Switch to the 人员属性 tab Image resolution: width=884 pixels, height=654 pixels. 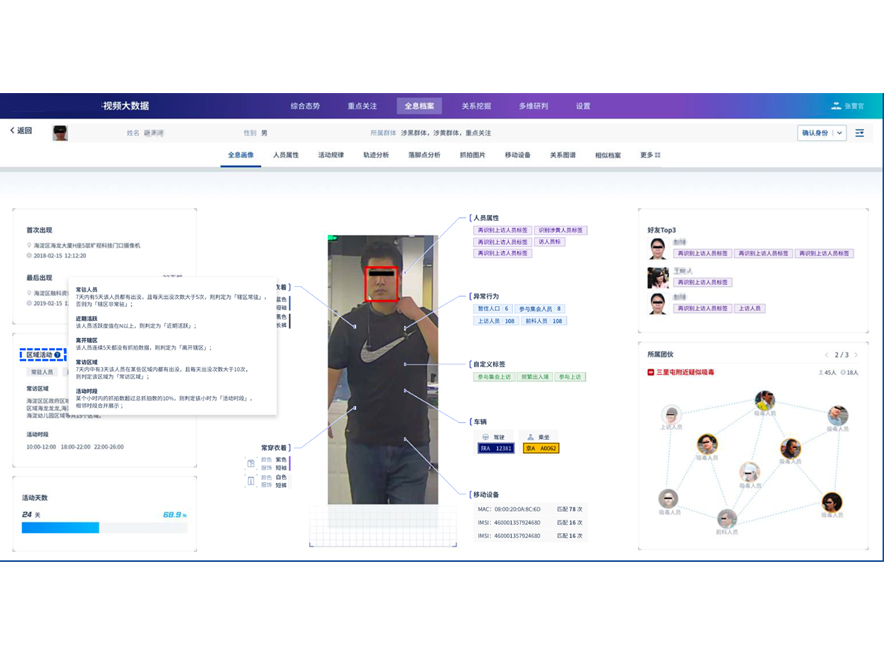[286, 155]
